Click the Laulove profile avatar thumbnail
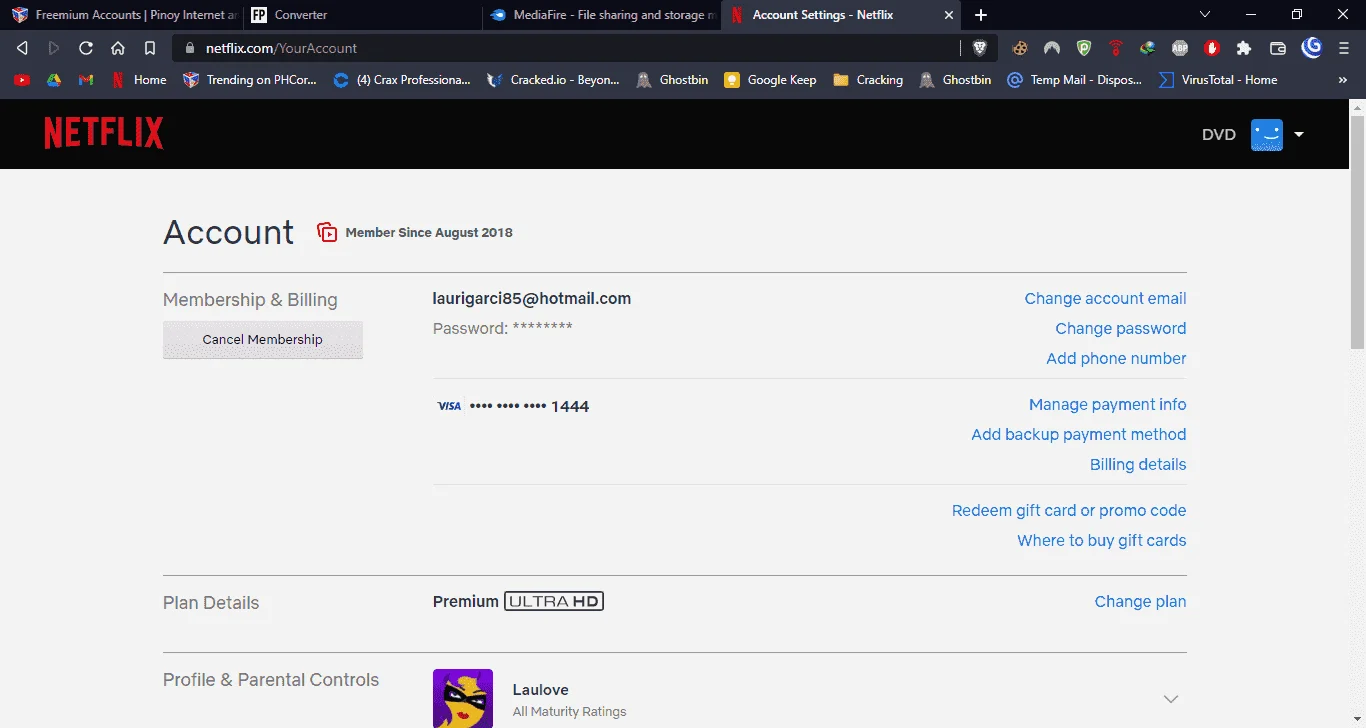Image resolution: width=1366 pixels, height=728 pixels. pos(463,699)
